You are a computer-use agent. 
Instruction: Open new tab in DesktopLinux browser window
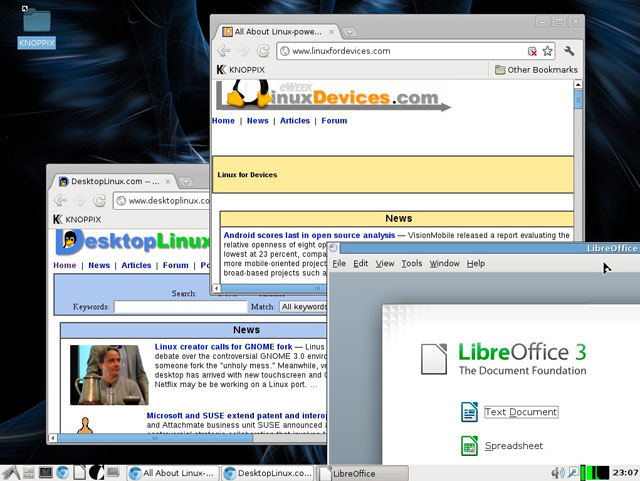point(186,182)
